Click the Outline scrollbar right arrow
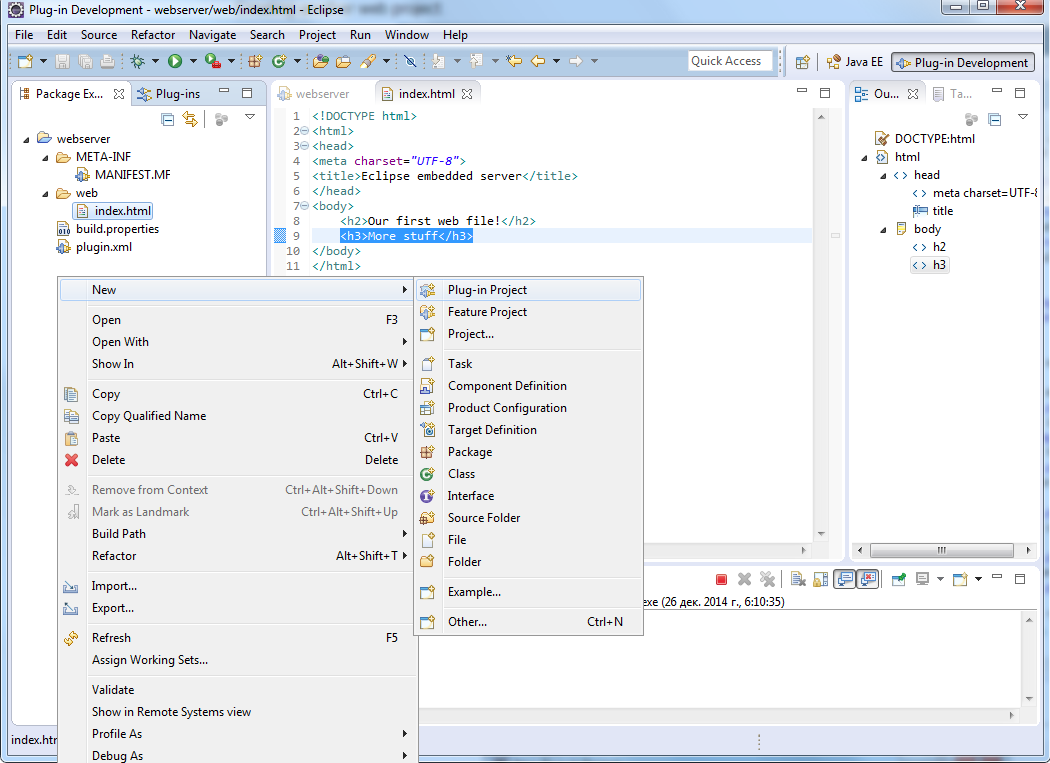The width and height of the screenshot is (1050, 763). 1028,551
